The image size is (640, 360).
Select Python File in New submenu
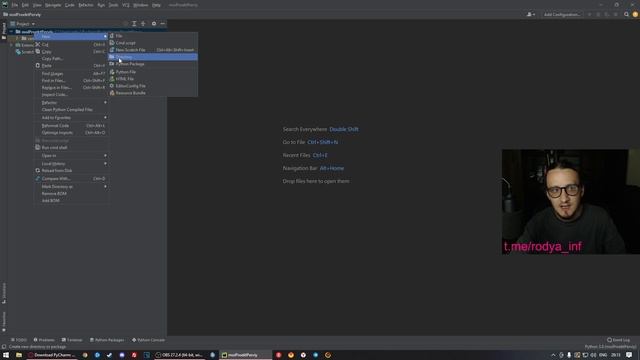(153, 72)
